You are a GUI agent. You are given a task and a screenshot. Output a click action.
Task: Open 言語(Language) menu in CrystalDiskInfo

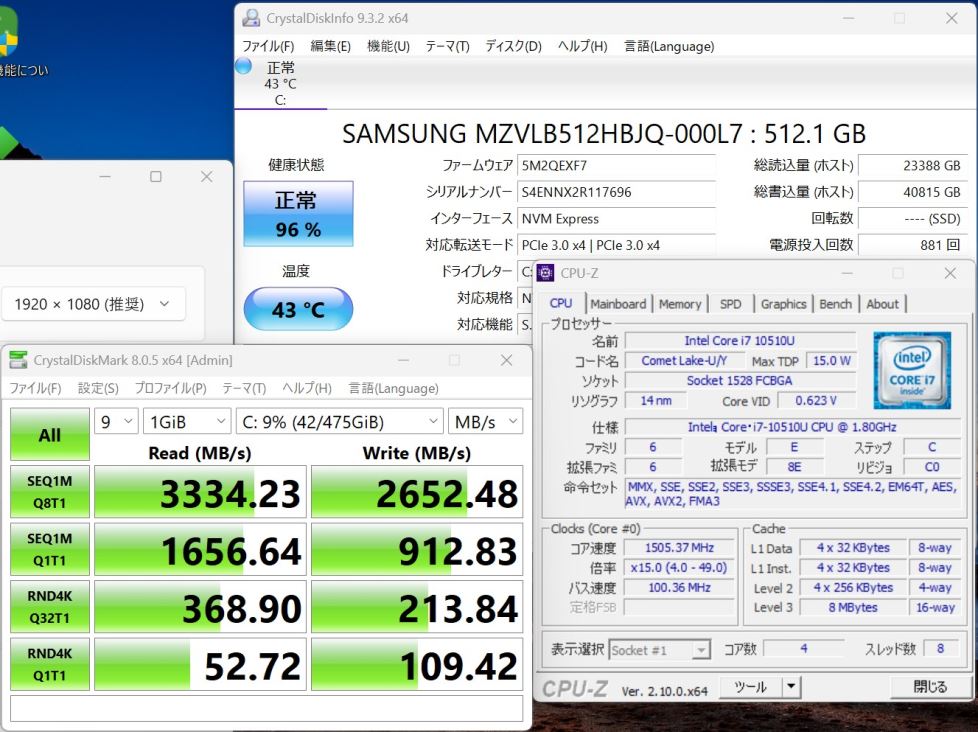(x=669, y=46)
